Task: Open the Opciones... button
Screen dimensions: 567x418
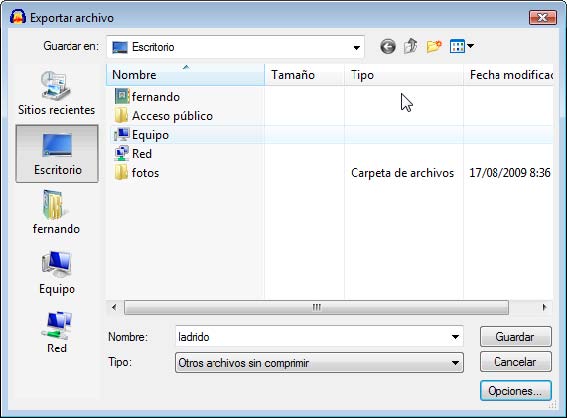Action: point(516,391)
